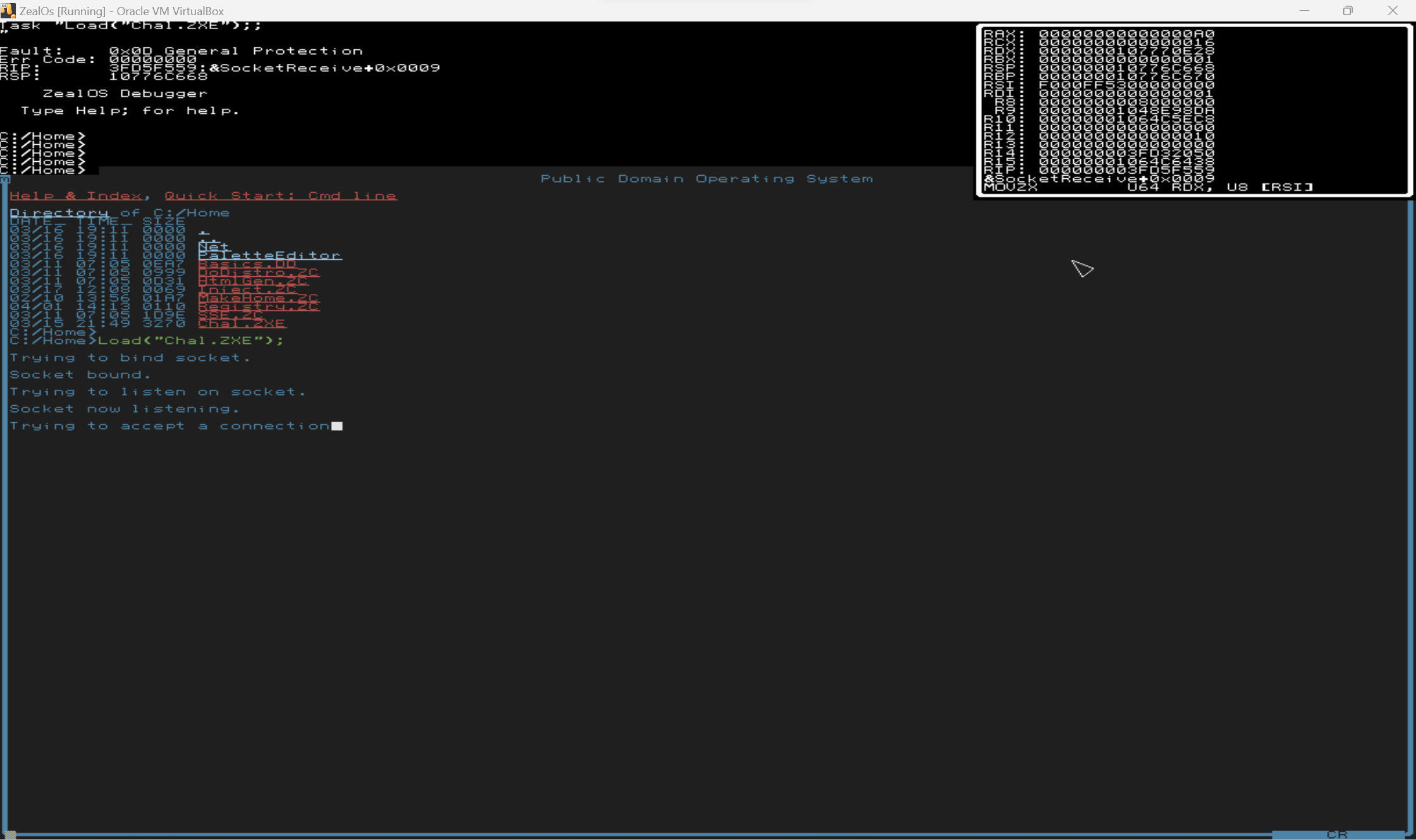The width and height of the screenshot is (1416, 840).
Task: Click the Chal.ZXE file link
Action: coord(242,324)
